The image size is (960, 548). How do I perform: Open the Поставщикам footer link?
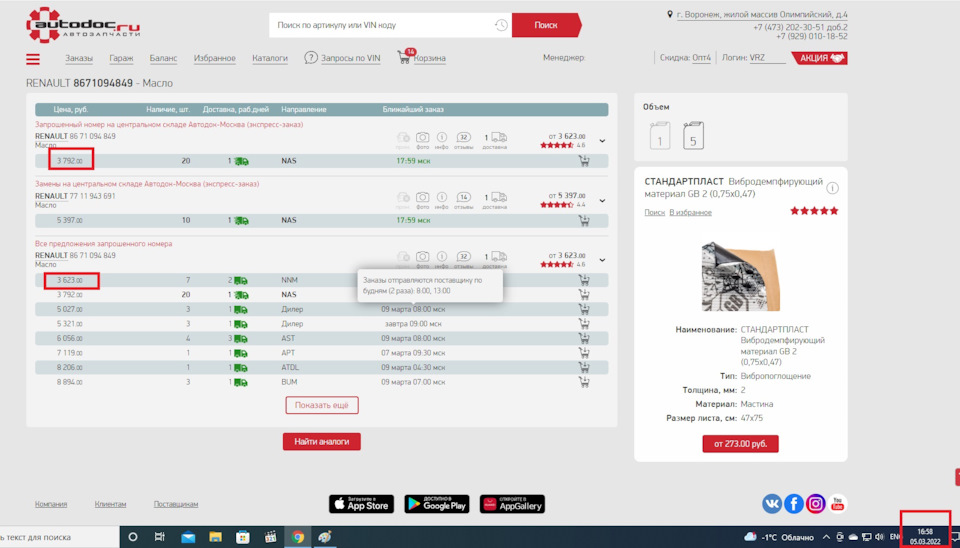click(x=176, y=505)
